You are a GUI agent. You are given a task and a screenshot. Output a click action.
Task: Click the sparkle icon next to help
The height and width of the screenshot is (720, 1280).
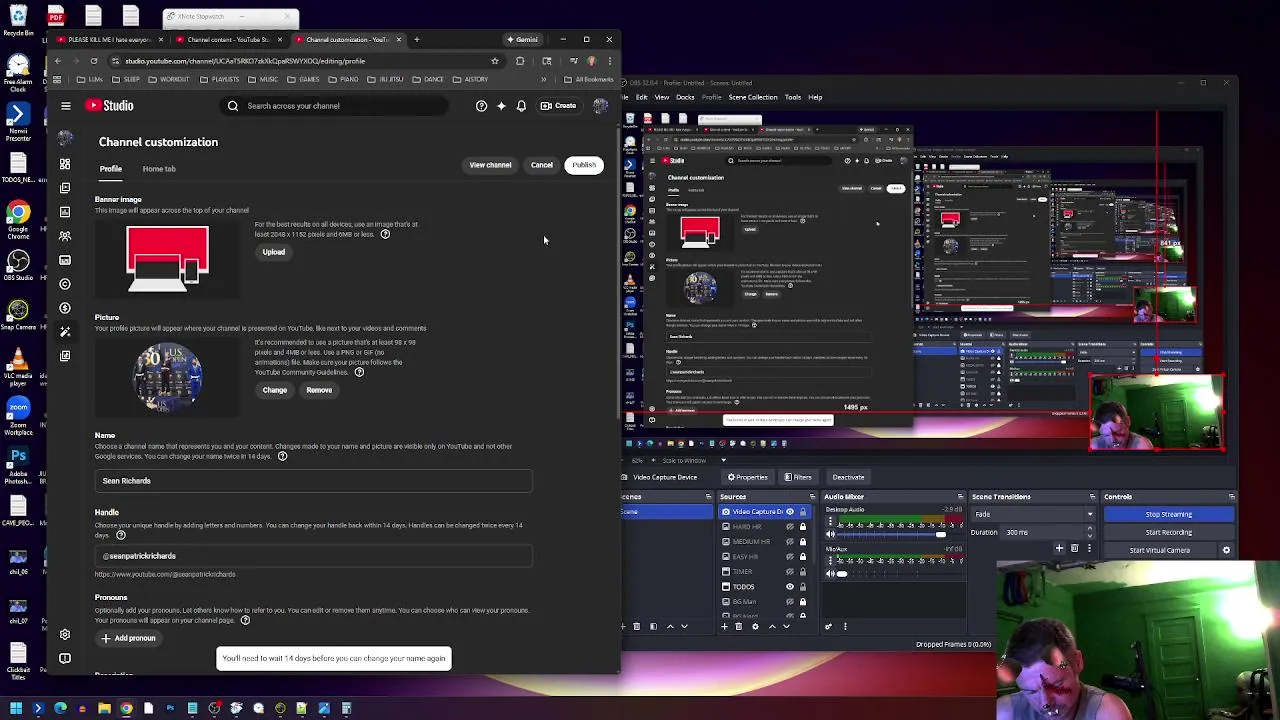click(x=501, y=106)
